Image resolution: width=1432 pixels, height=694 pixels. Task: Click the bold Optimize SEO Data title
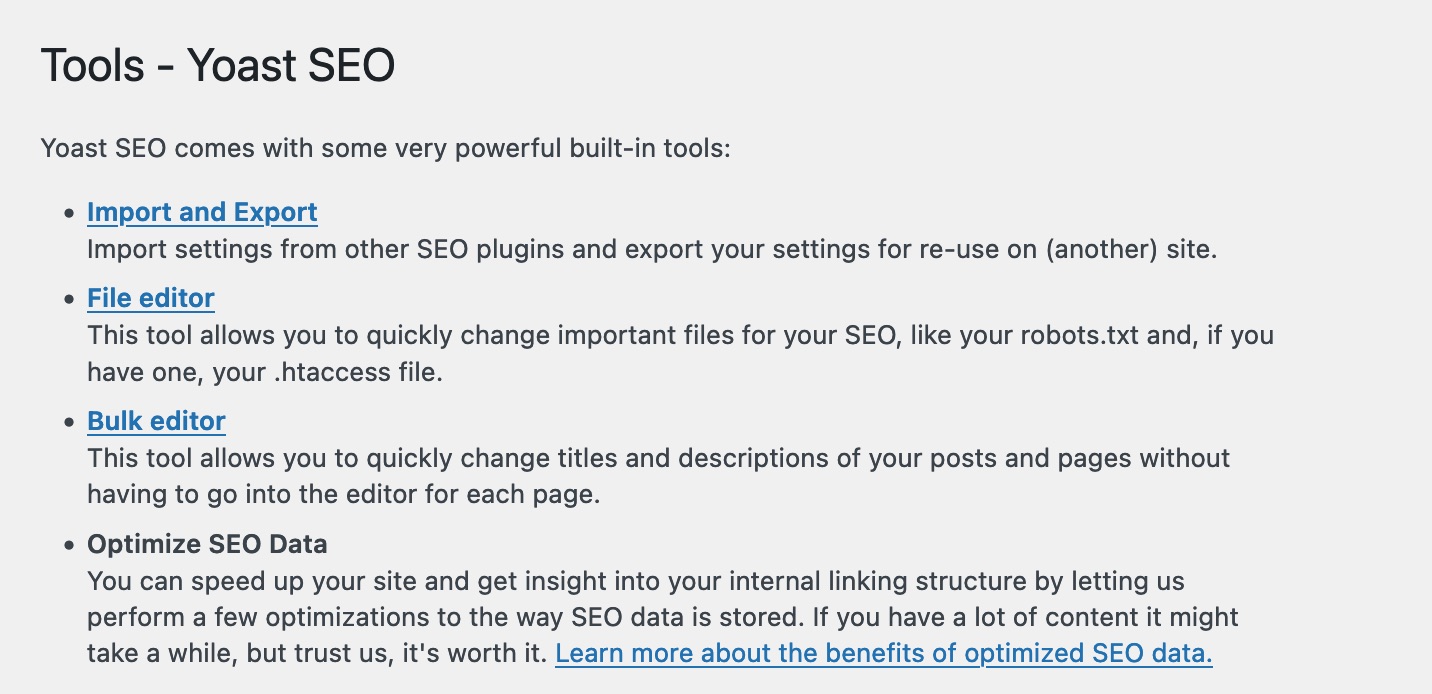point(207,545)
